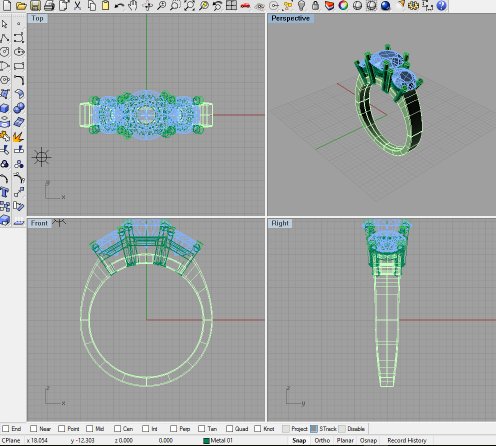
Task: Cut with the scissors icon
Action: click(x=77, y=5)
